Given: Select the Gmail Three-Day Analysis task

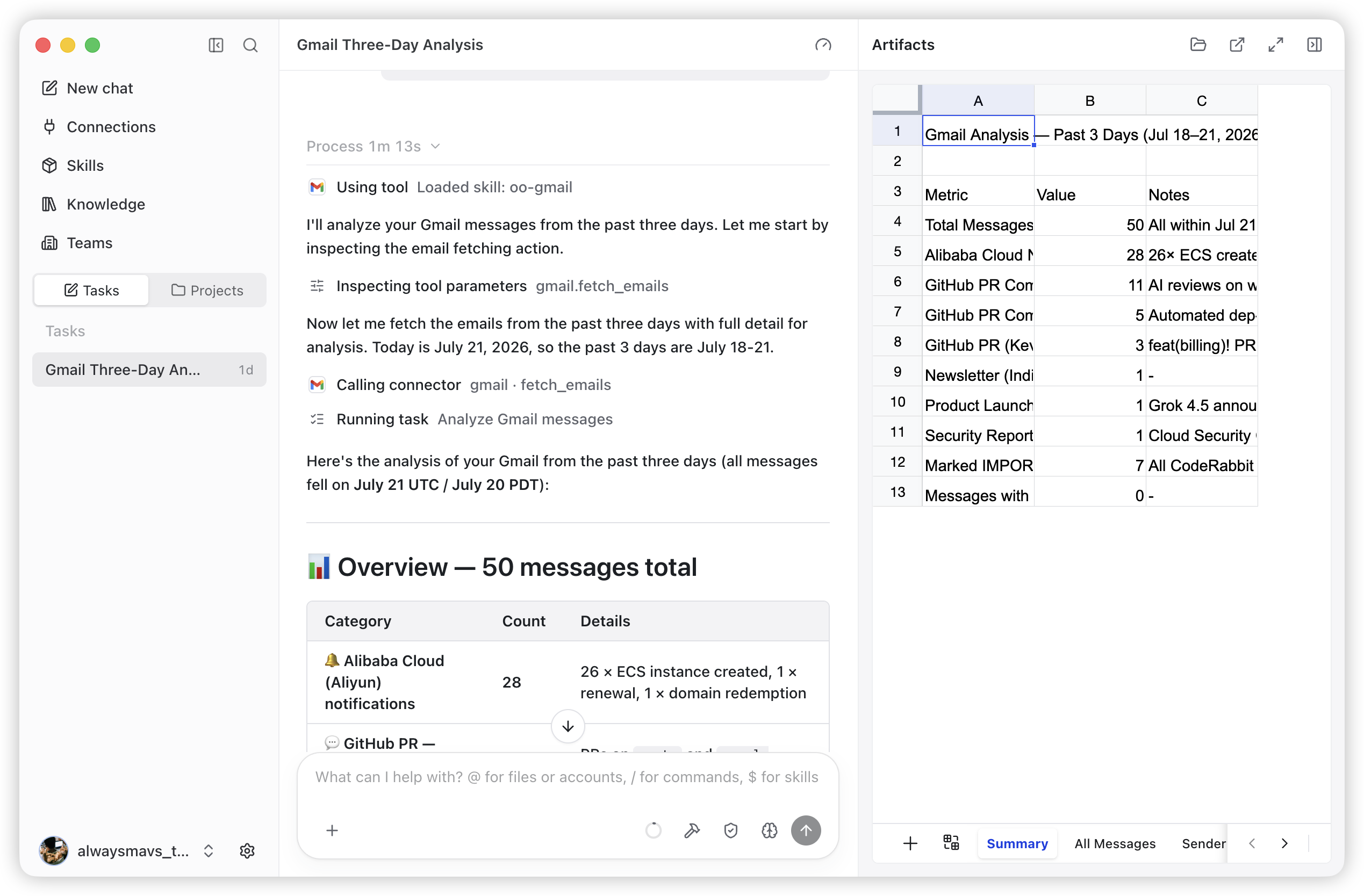Looking at the screenshot, I should click(x=149, y=370).
